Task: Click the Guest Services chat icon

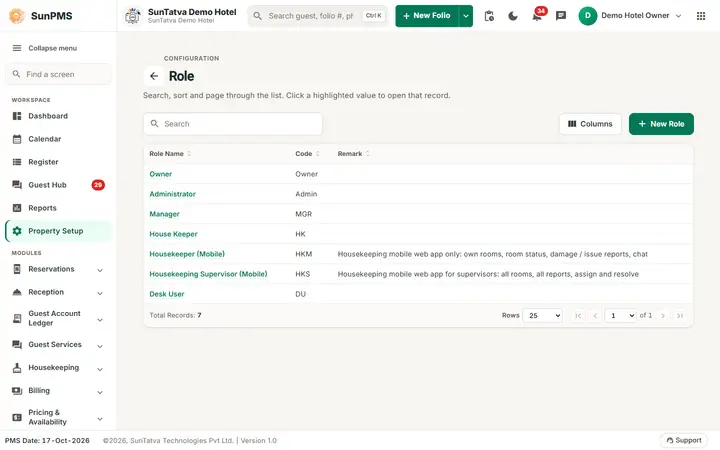Action: [x=17, y=344]
